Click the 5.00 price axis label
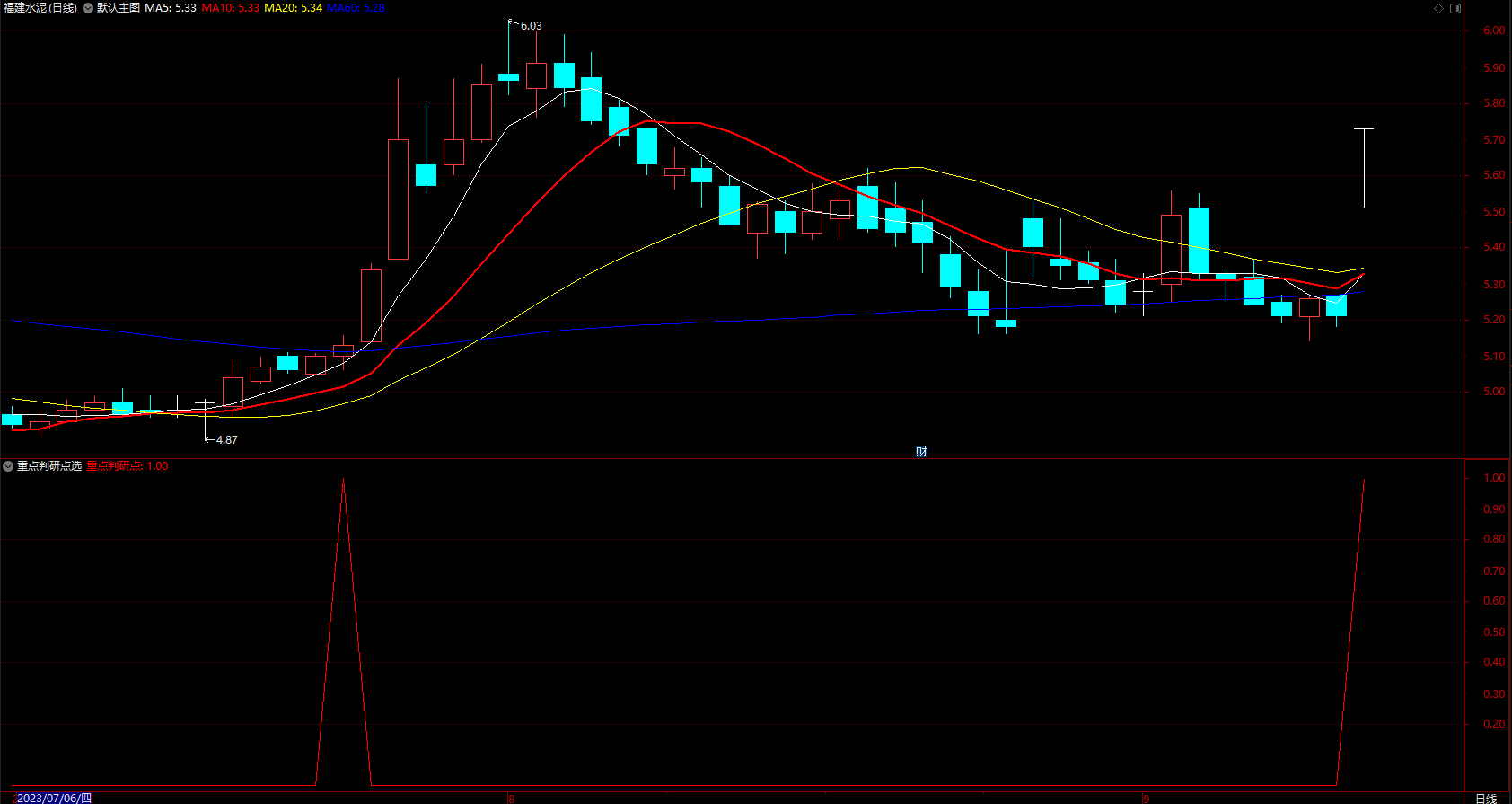Screen dimensions: 1512x804 [x=1494, y=392]
